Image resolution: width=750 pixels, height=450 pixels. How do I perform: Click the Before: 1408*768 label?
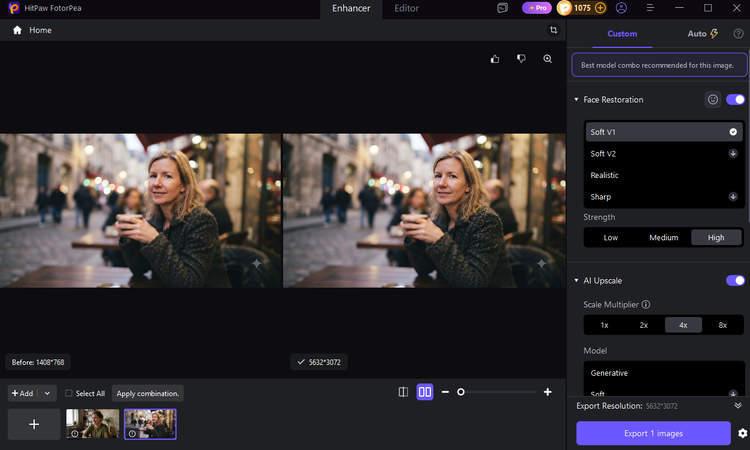(x=38, y=362)
